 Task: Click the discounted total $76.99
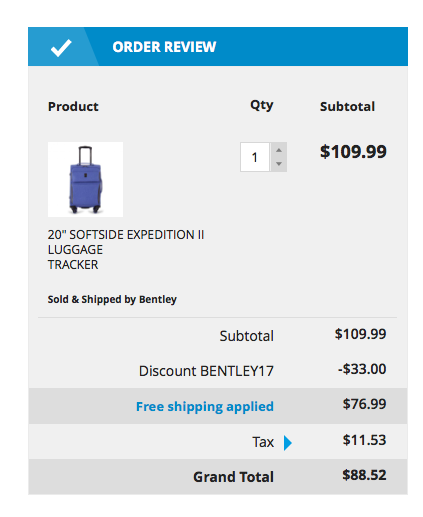pos(364,404)
